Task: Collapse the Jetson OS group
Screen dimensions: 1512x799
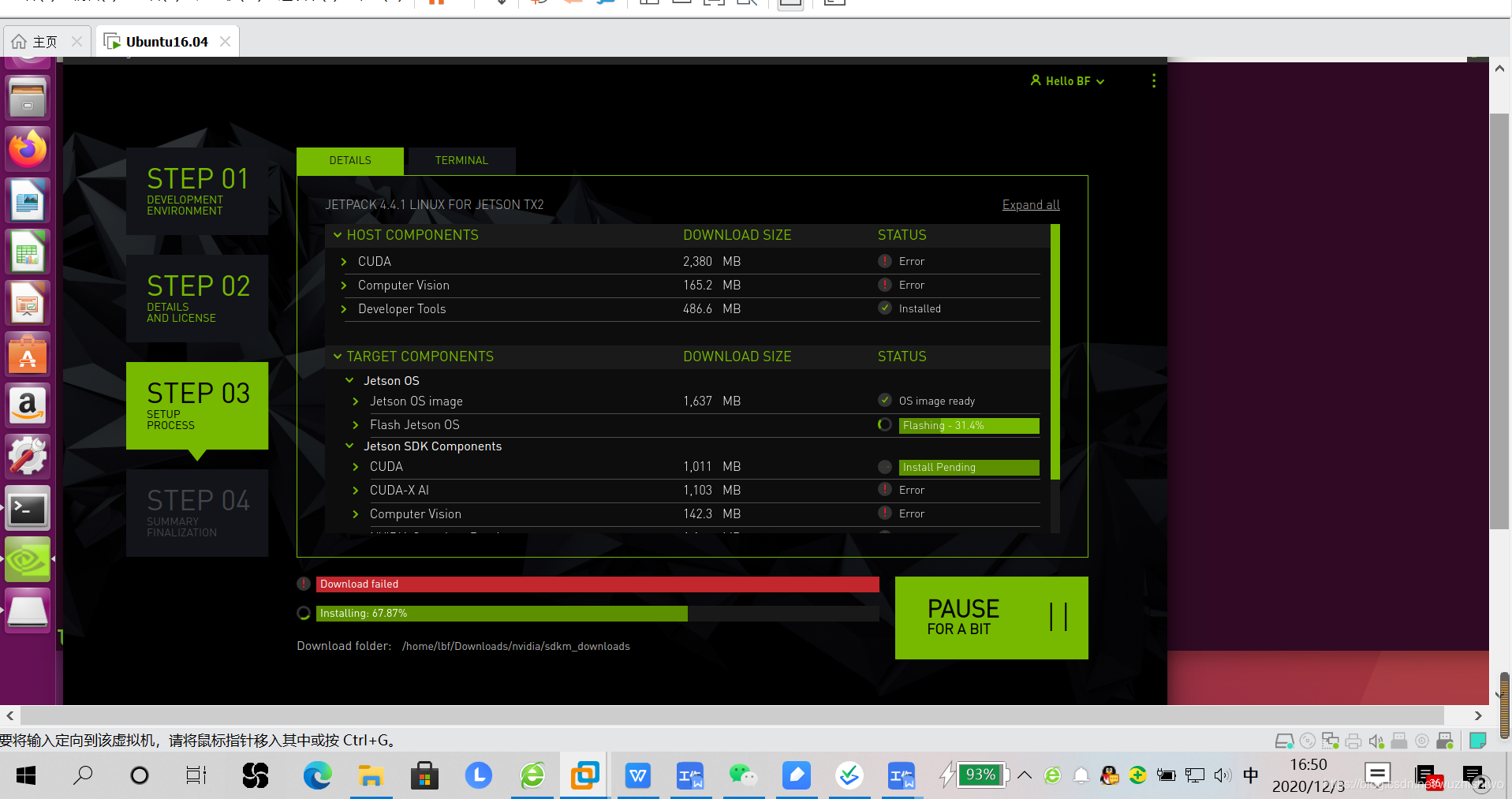Action: (349, 380)
